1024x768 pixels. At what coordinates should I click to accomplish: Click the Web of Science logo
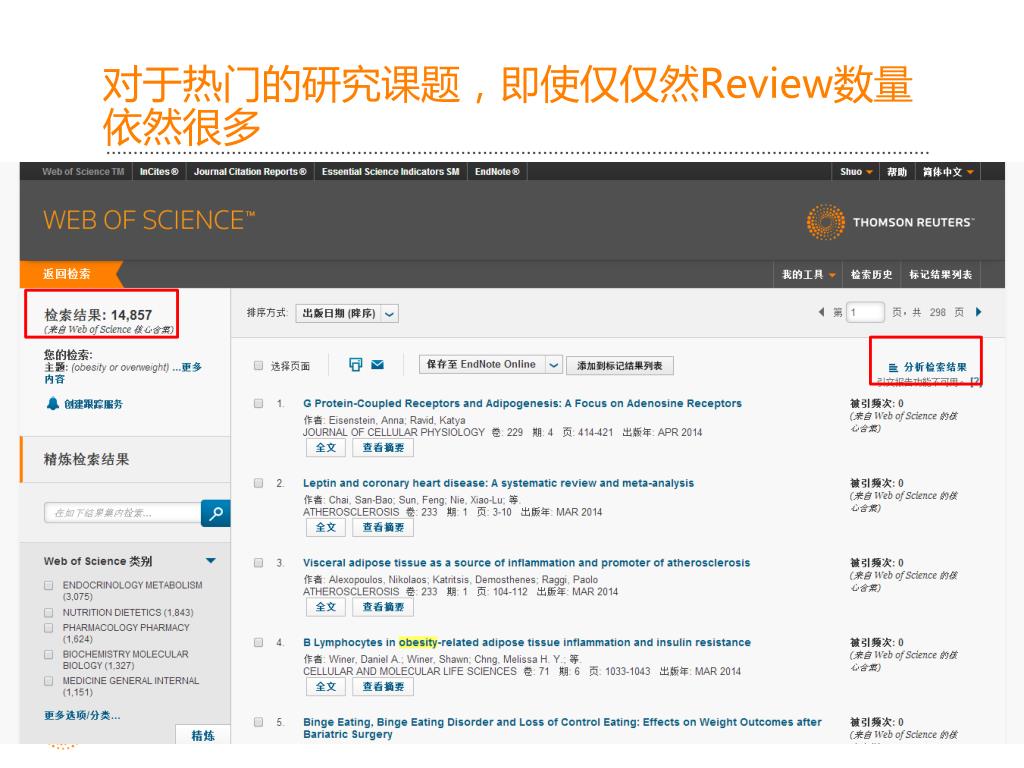149,220
